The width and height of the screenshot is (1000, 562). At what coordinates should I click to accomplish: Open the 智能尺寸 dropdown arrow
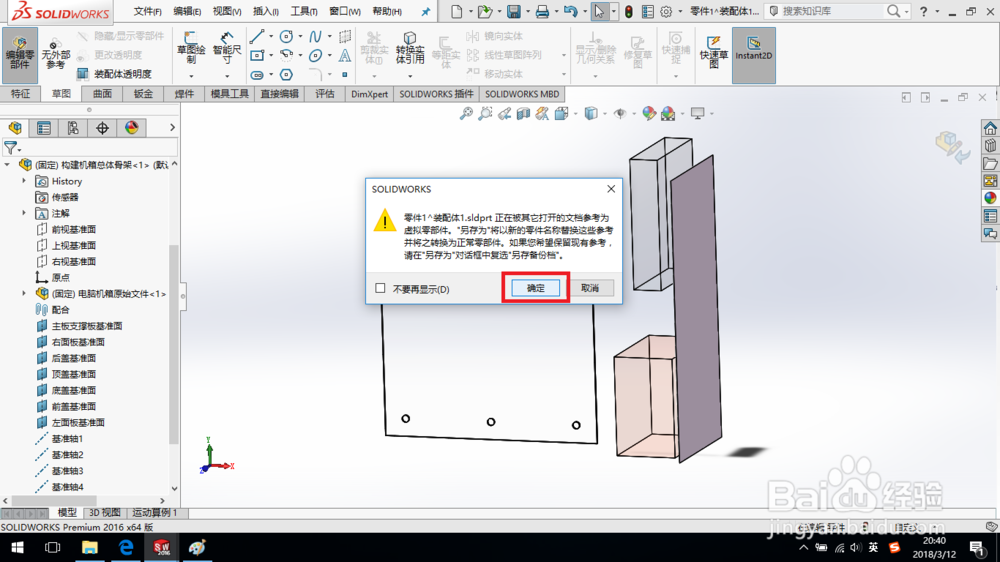coord(227,76)
